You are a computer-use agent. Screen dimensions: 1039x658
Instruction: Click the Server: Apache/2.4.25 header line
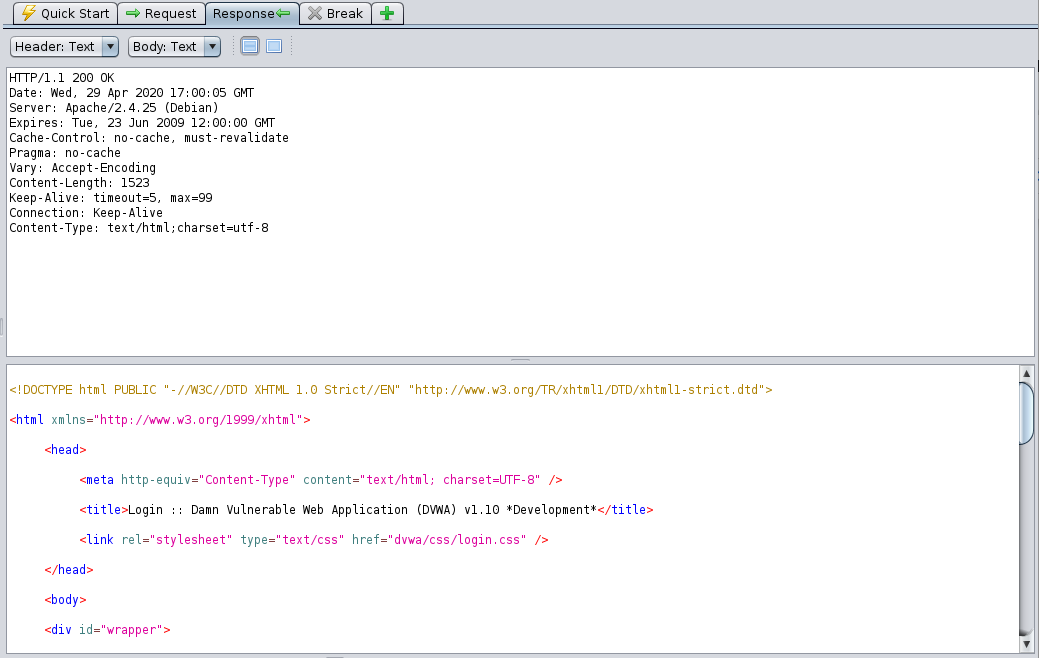point(114,108)
